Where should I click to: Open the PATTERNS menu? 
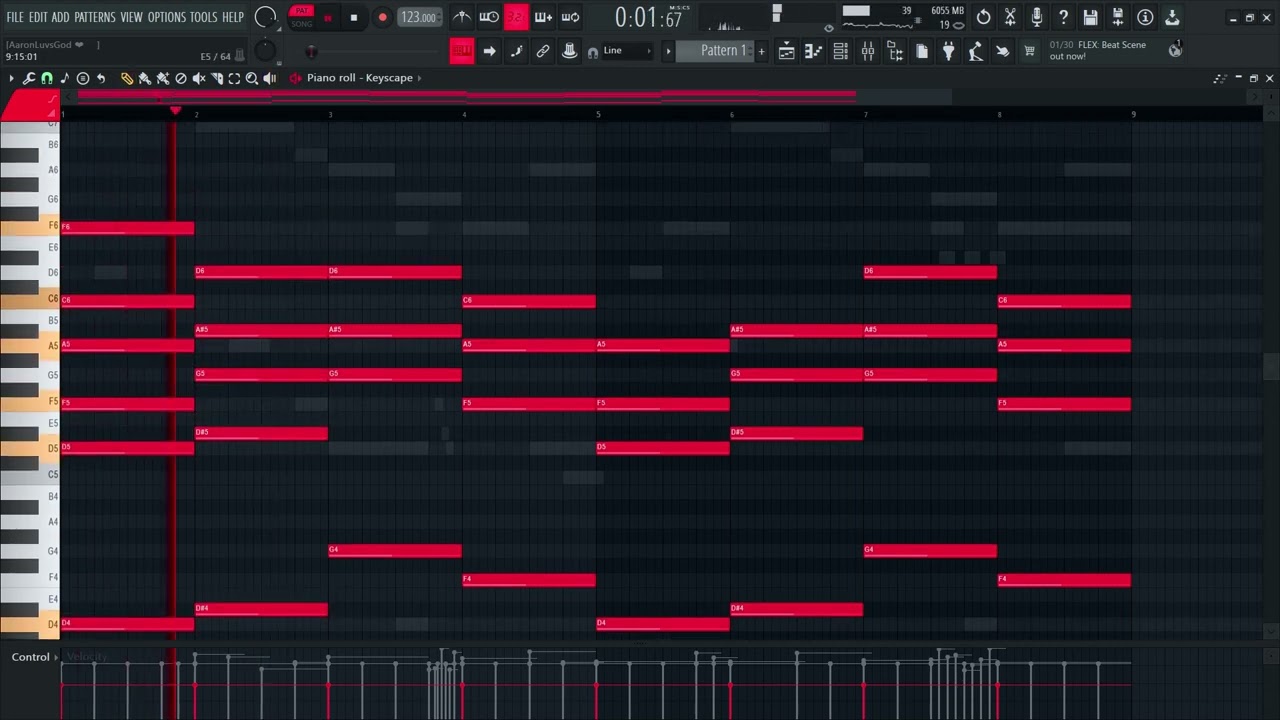coord(95,17)
